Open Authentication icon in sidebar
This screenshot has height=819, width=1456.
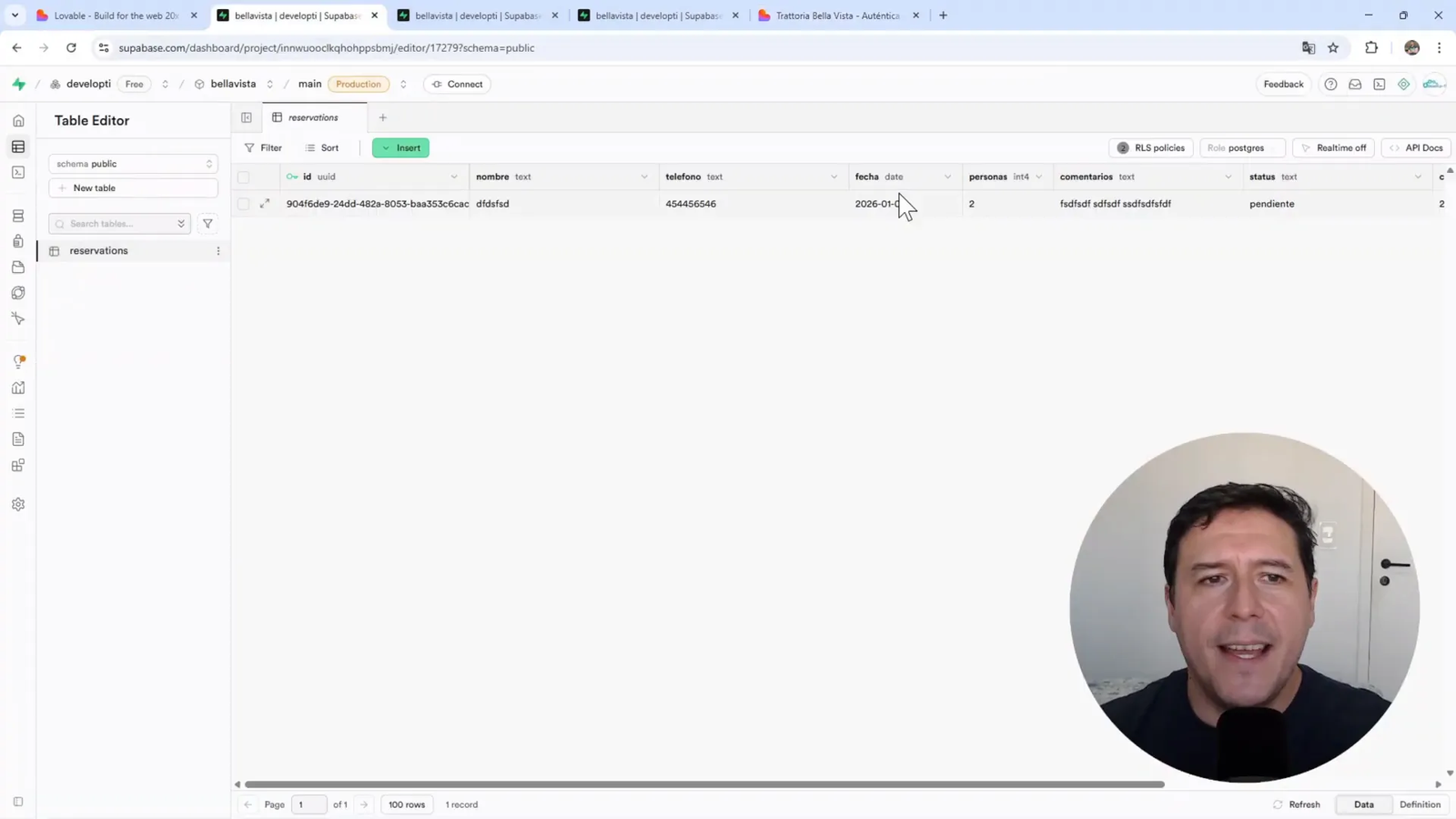tap(18, 241)
